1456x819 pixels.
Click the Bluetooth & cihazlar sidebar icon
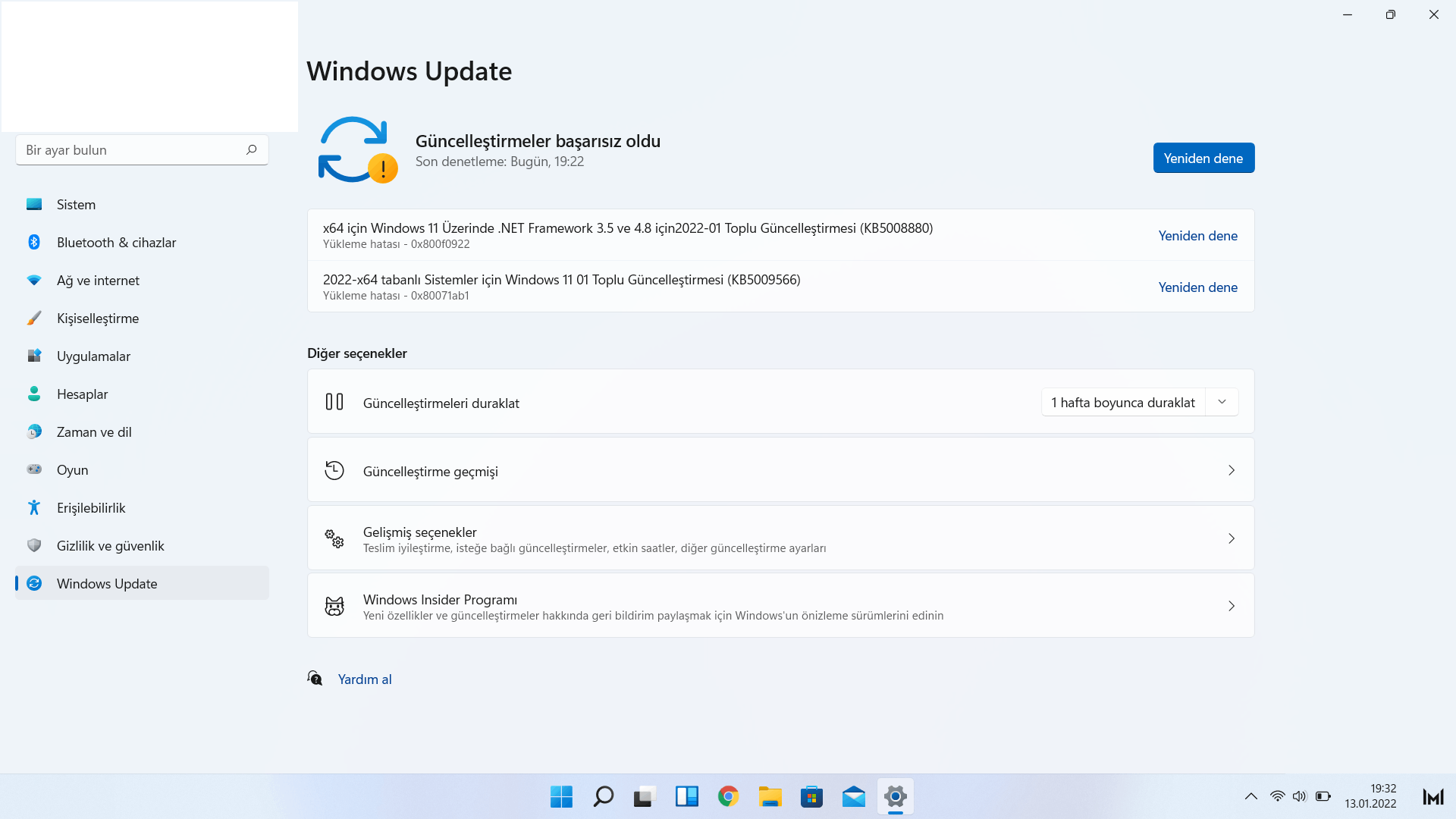coord(34,242)
